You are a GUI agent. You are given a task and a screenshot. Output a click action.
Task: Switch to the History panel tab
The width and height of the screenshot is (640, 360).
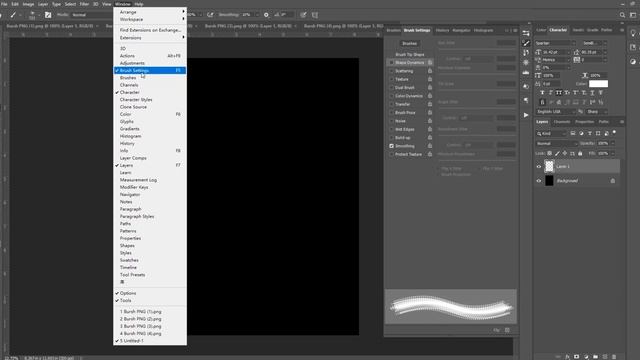click(x=442, y=30)
